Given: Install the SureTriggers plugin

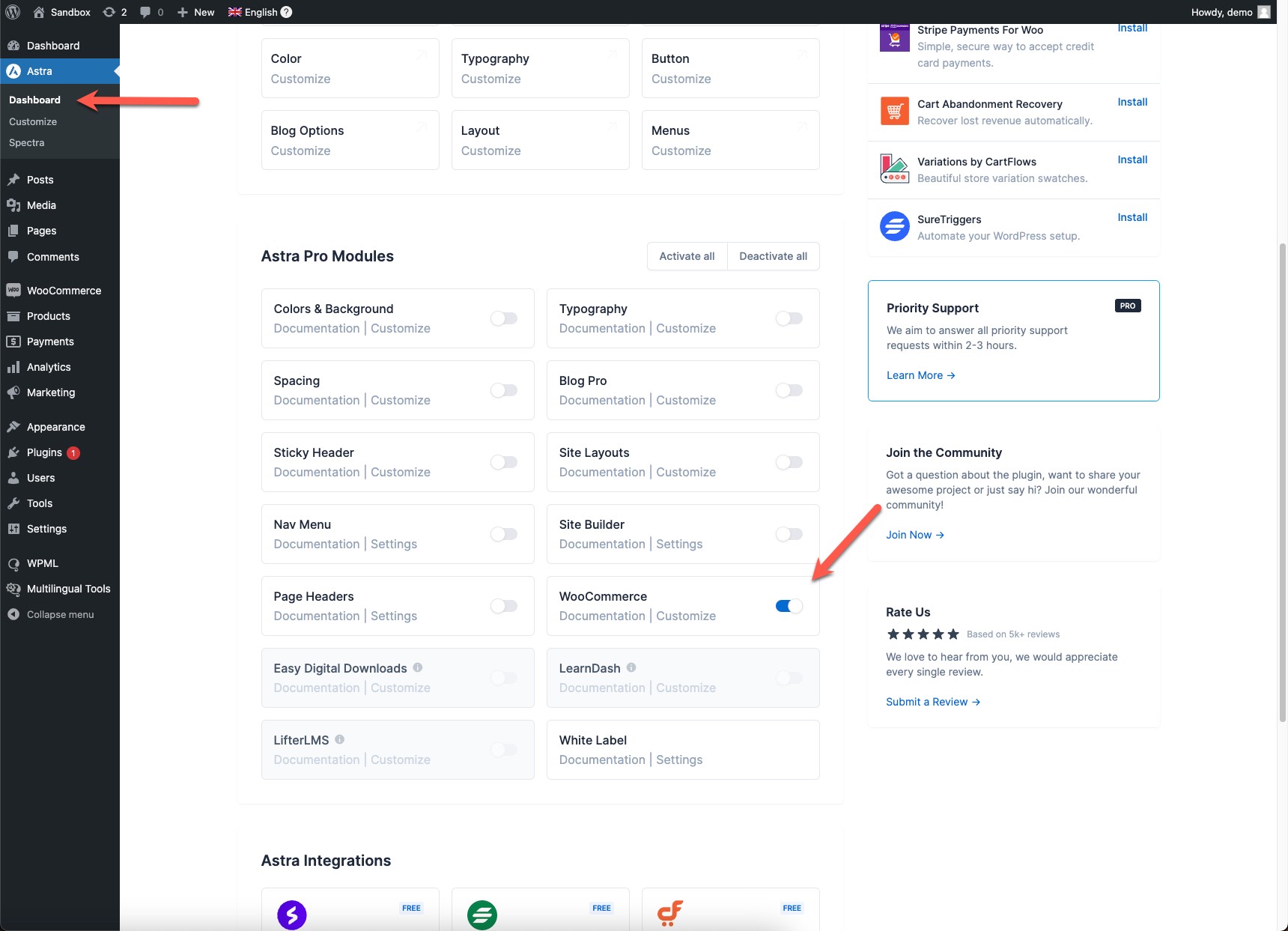Looking at the screenshot, I should point(1132,217).
